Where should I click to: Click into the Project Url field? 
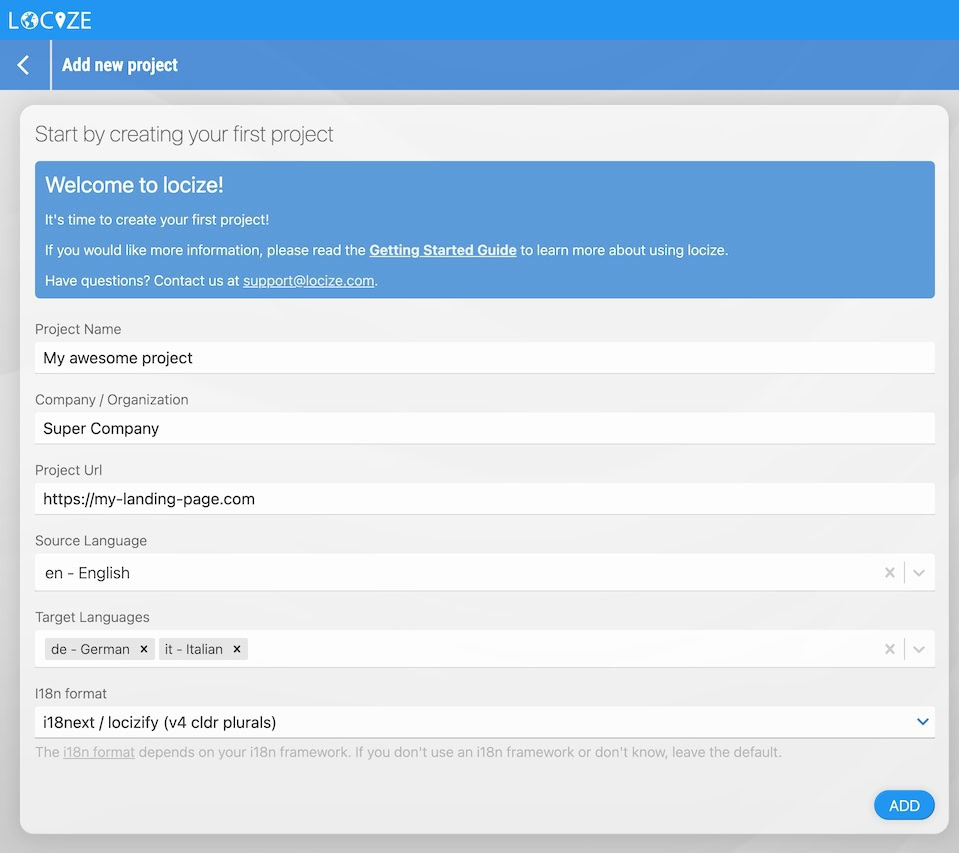(x=484, y=499)
